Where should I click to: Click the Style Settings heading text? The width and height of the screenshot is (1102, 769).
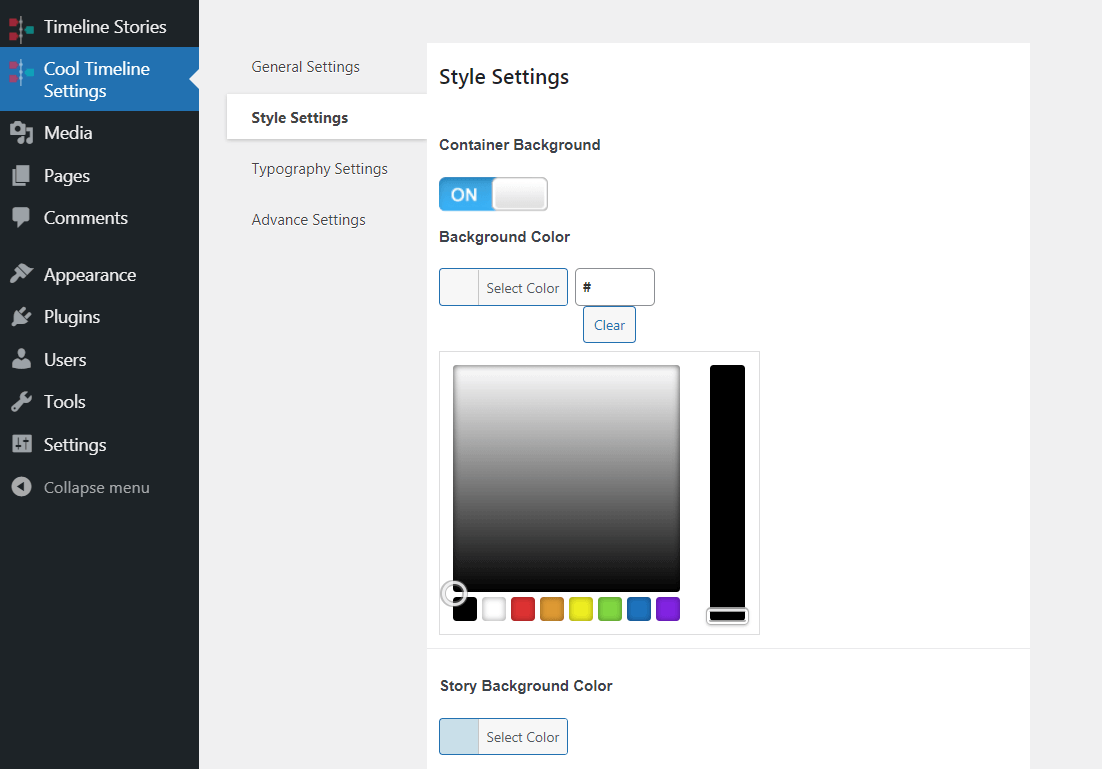pyautogui.click(x=504, y=77)
